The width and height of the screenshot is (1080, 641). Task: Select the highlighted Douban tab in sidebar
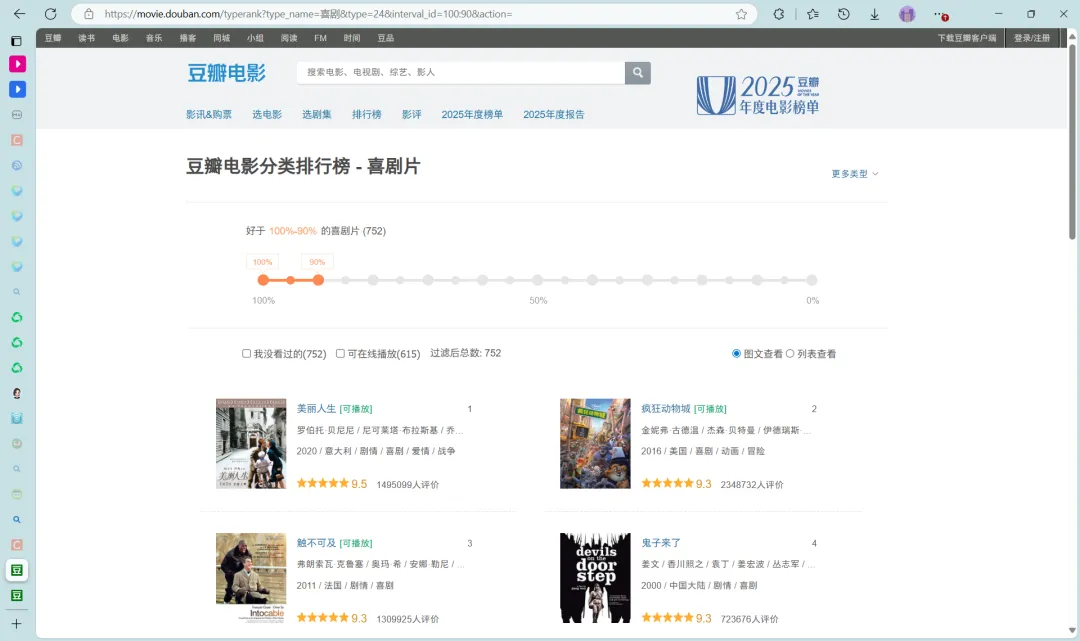point(17,570)
